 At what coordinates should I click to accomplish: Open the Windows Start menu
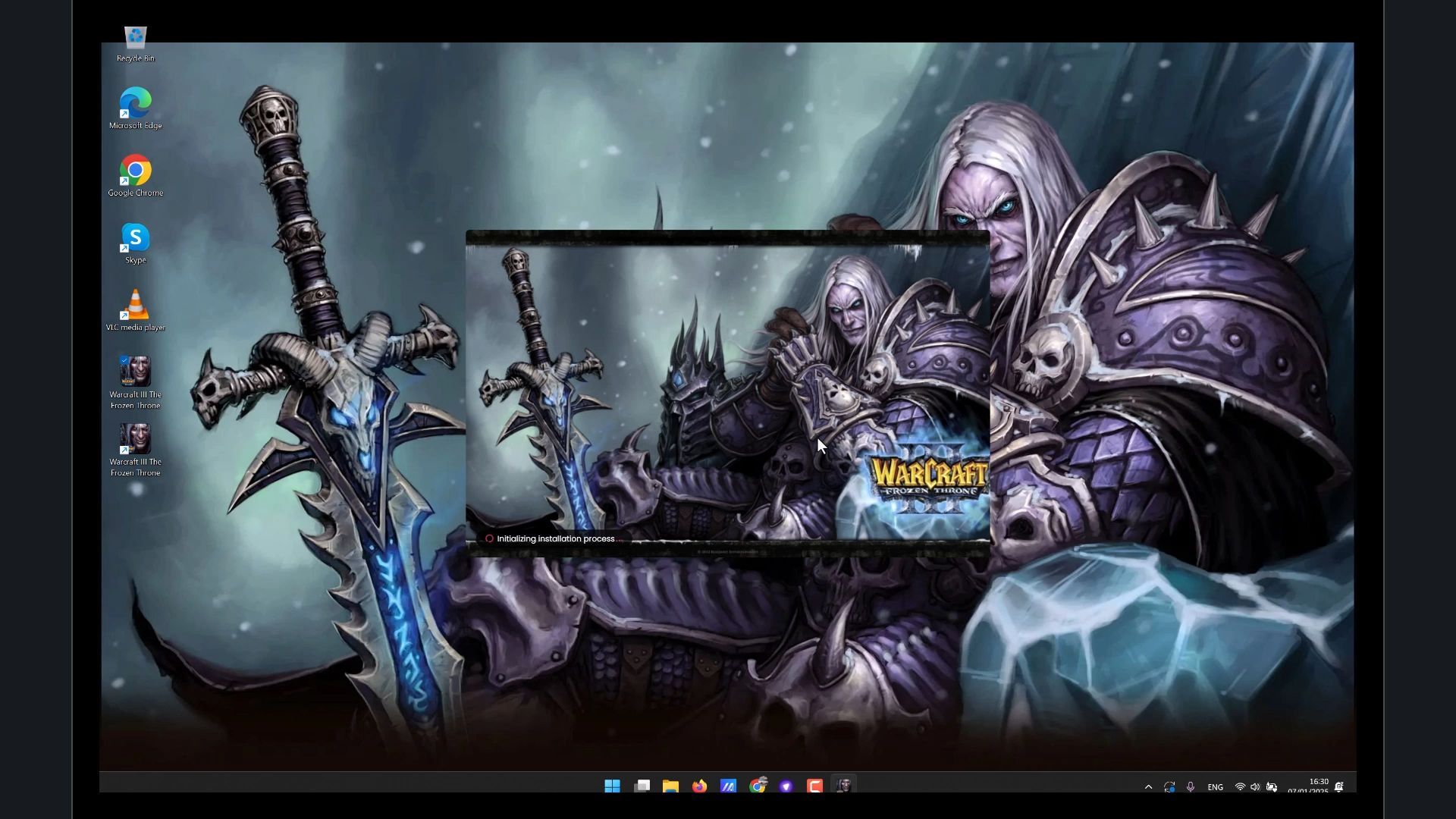tap(612, 786)
